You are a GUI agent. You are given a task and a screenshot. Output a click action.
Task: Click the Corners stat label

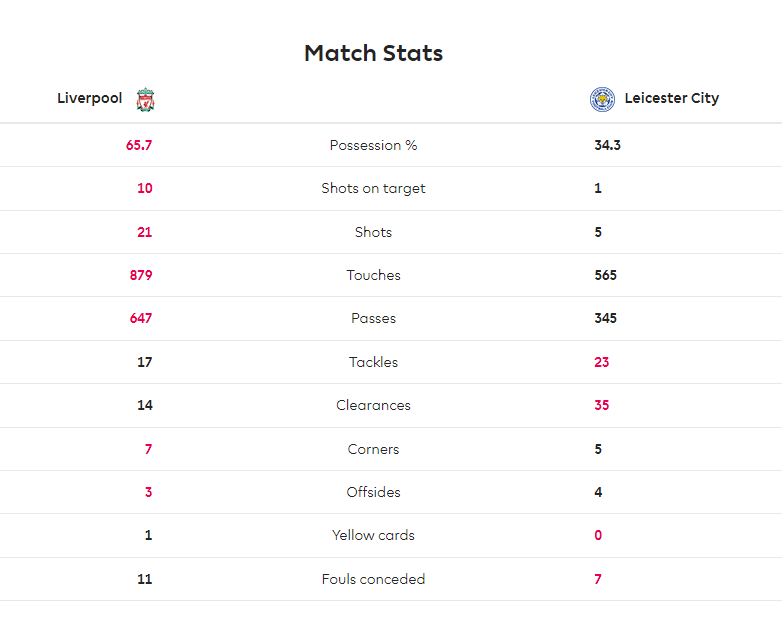pos(374,449)
